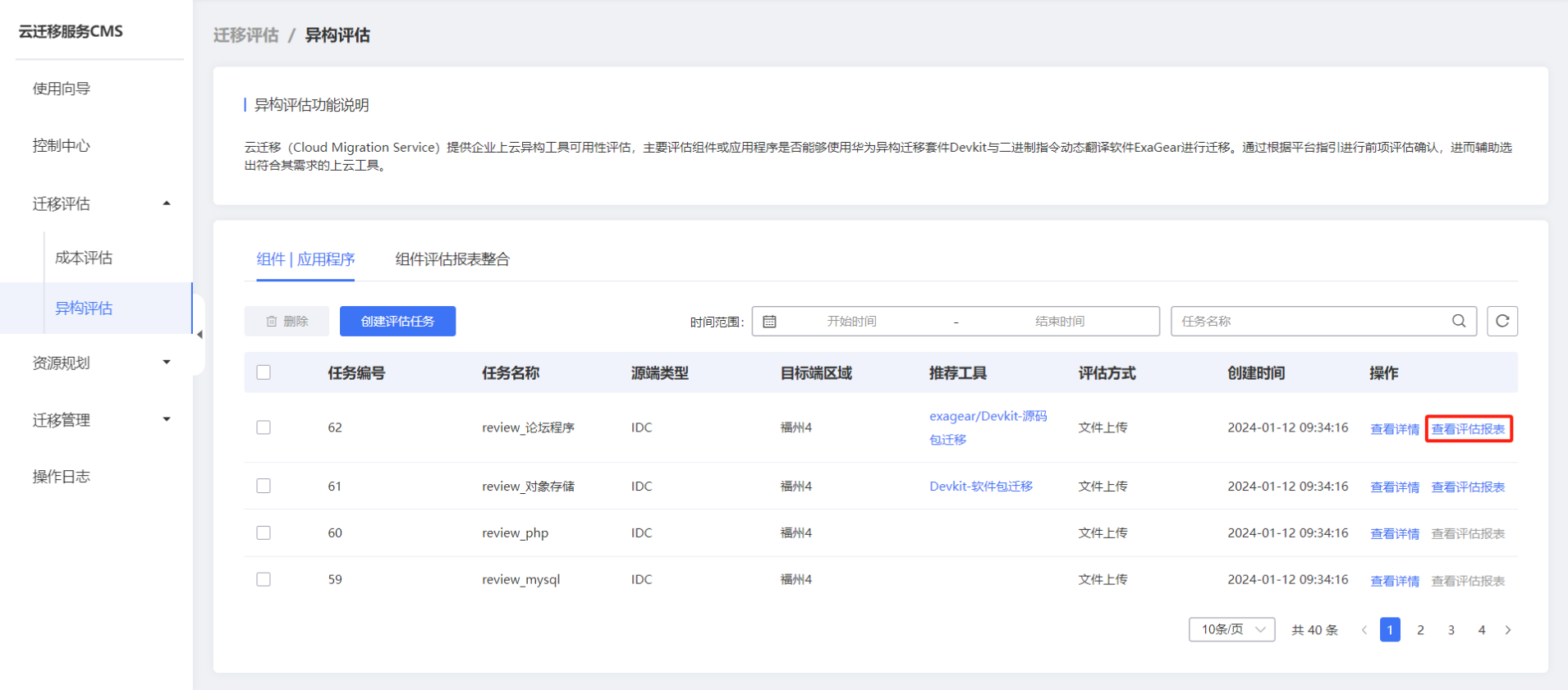Screen dimensions: 1568x690
Task: Click 查看评估报表 for review_论坛程序
Action: tap(1468, 429)
